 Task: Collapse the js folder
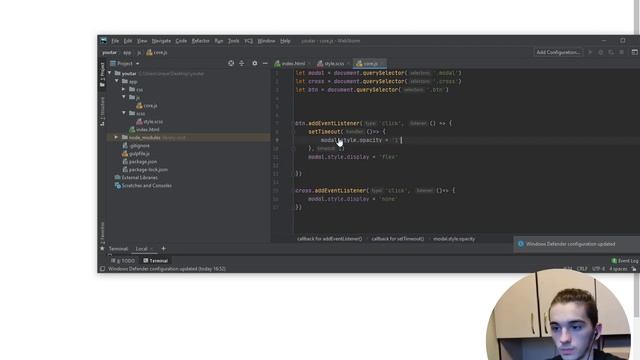(x=124, y=97)
